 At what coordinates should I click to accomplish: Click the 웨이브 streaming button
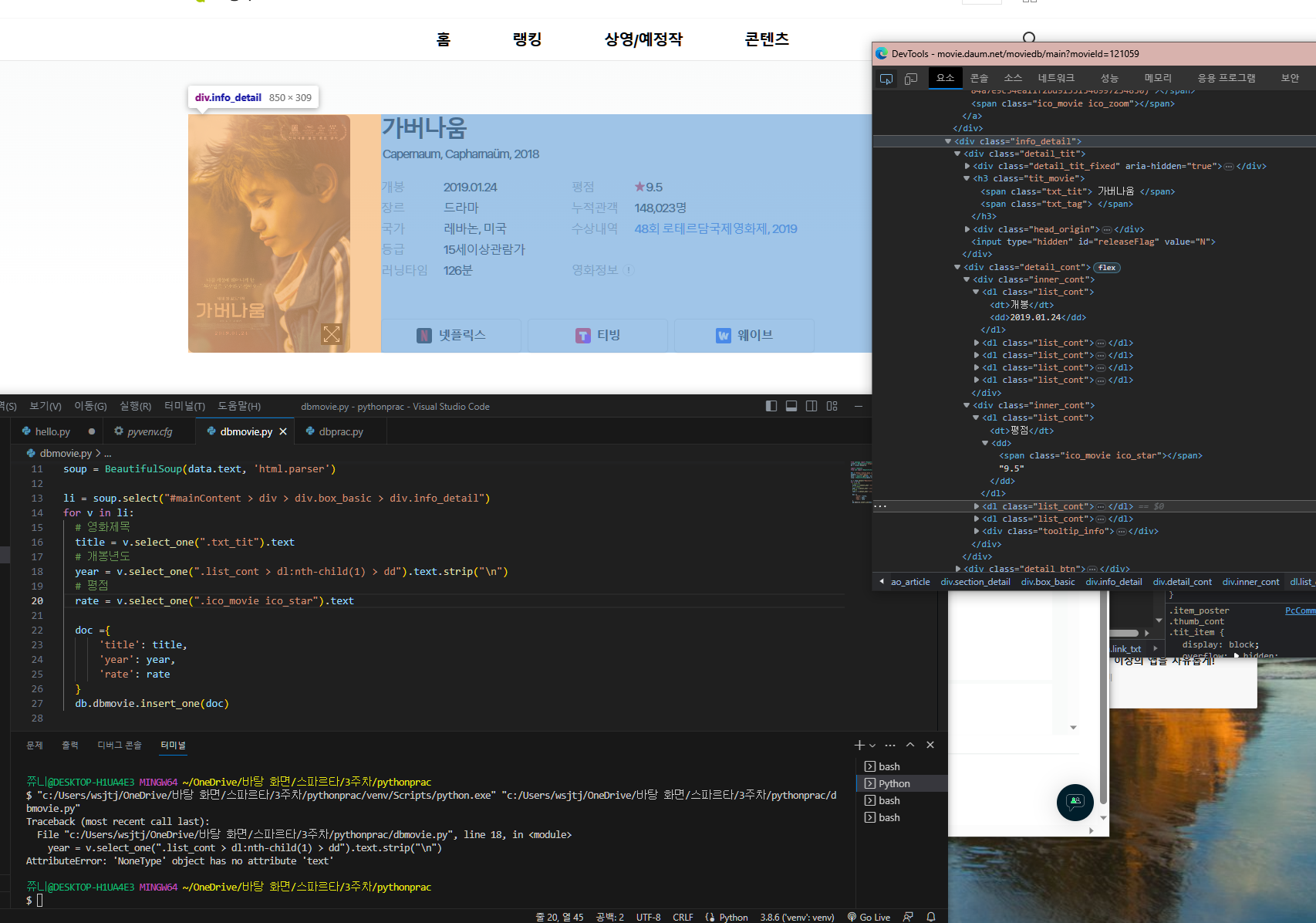pos(744,335)
